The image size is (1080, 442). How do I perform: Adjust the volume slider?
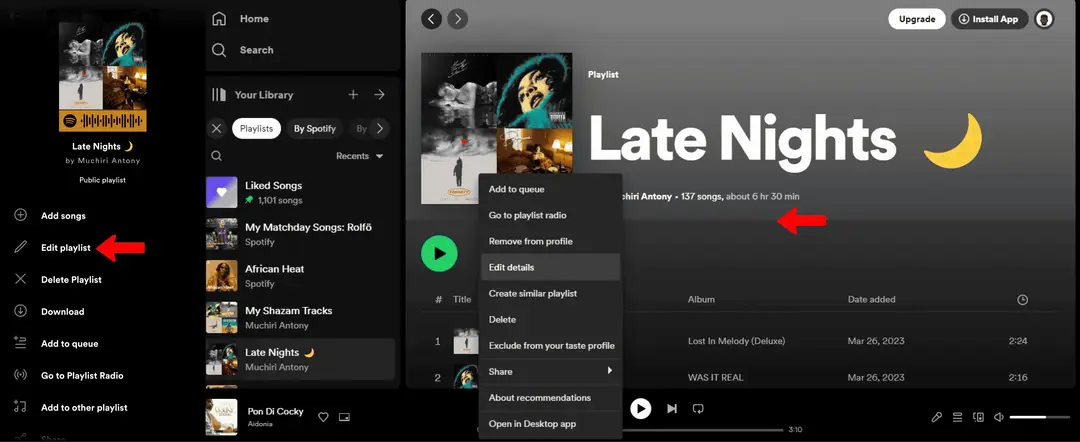(x=1039, y=417)
